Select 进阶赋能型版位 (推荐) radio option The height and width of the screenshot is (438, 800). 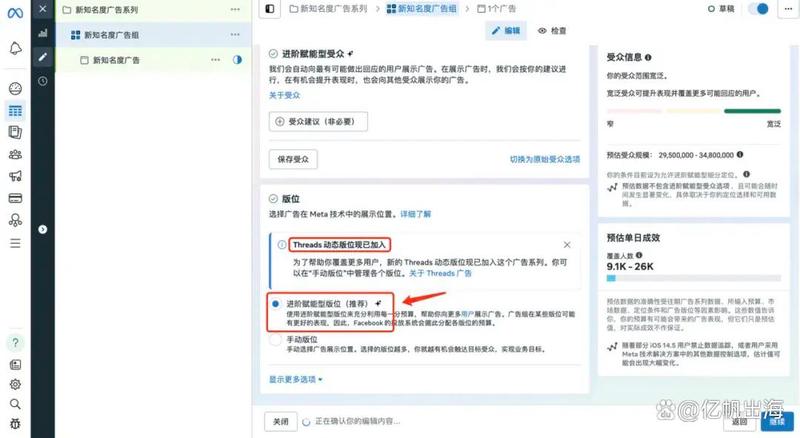(276, 302)
